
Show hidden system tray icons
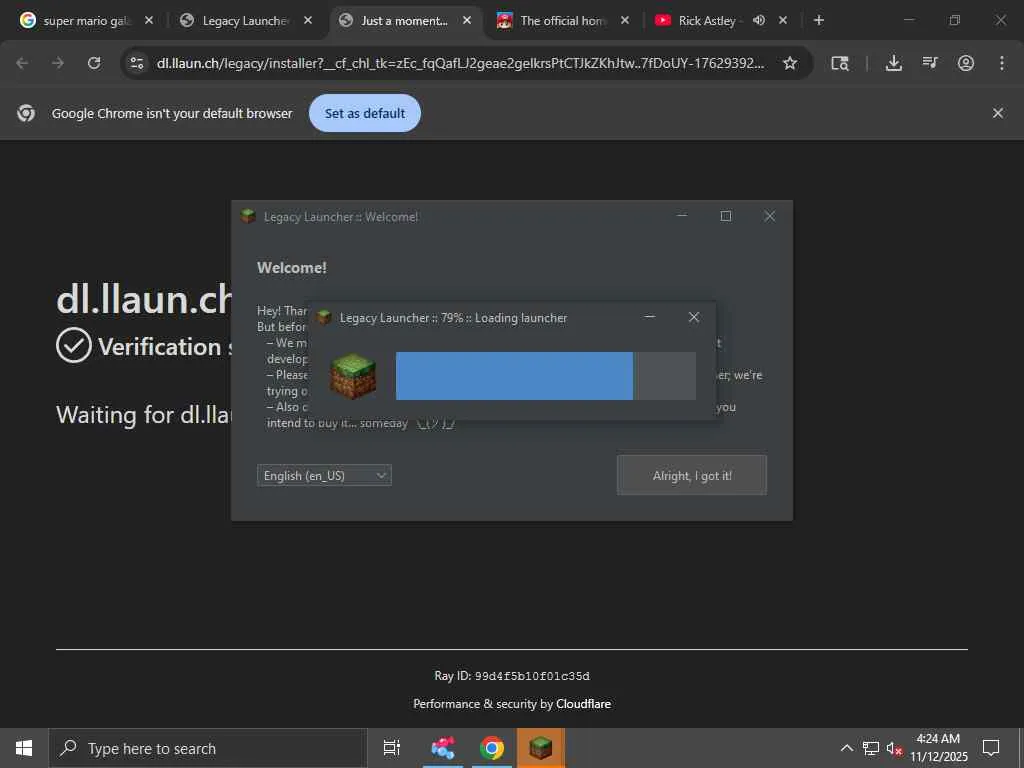846,748
